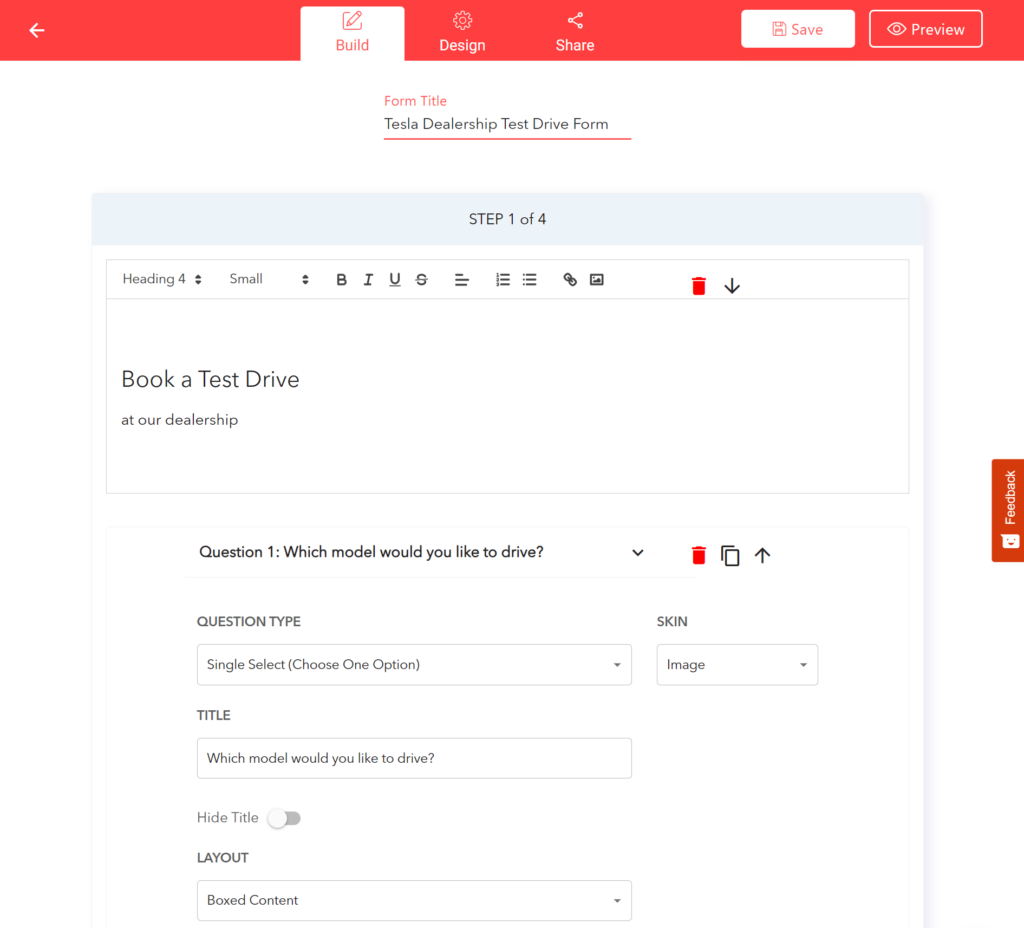Collapse Question 1 via its chevron
This screenshot has width=1024, height=928.
coord(638,552)
